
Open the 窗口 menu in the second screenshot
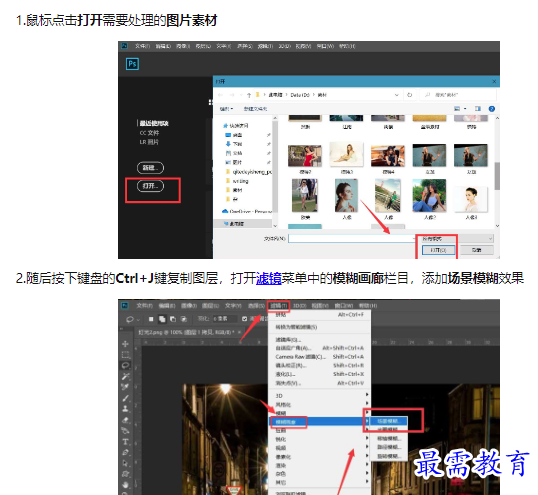344,306
